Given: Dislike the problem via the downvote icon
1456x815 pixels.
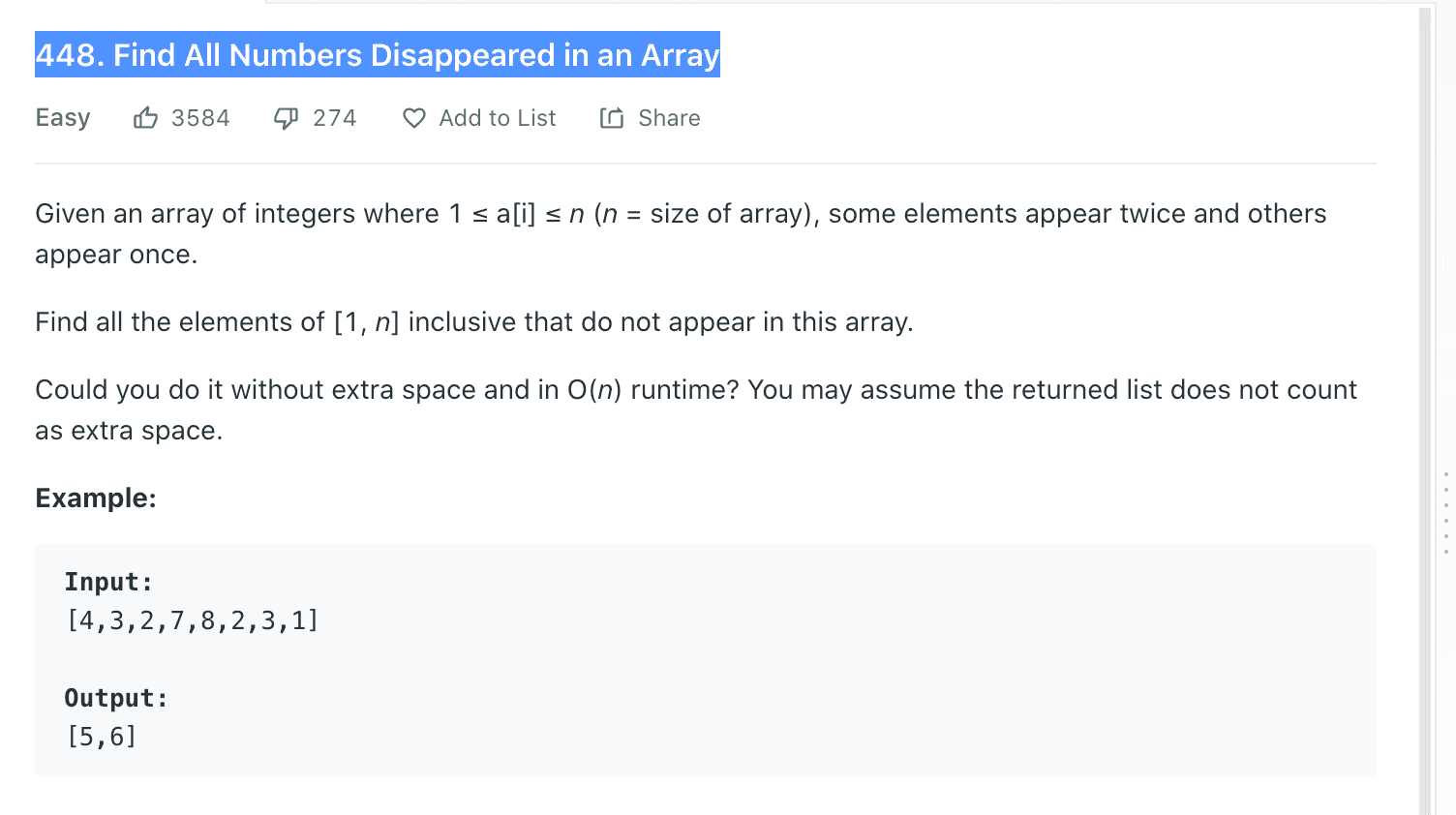Looking at the screenshot, I should (285, 117).
